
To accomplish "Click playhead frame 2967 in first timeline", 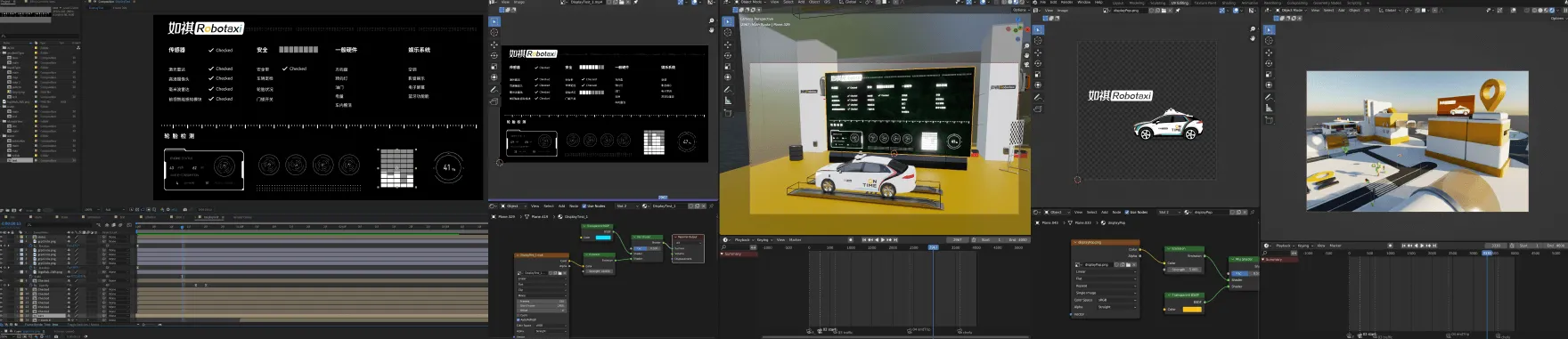I will coord(934,247).
